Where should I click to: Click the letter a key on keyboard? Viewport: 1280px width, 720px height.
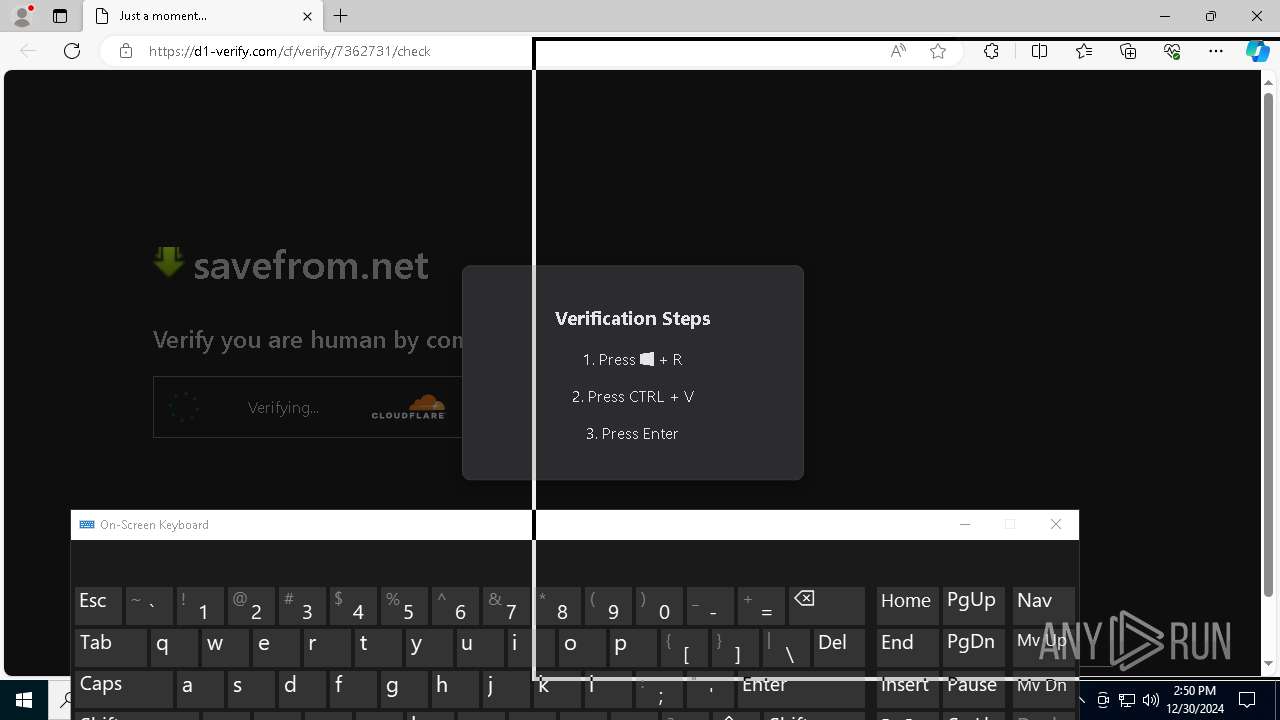pyautogui.click(x=200, y=689)
